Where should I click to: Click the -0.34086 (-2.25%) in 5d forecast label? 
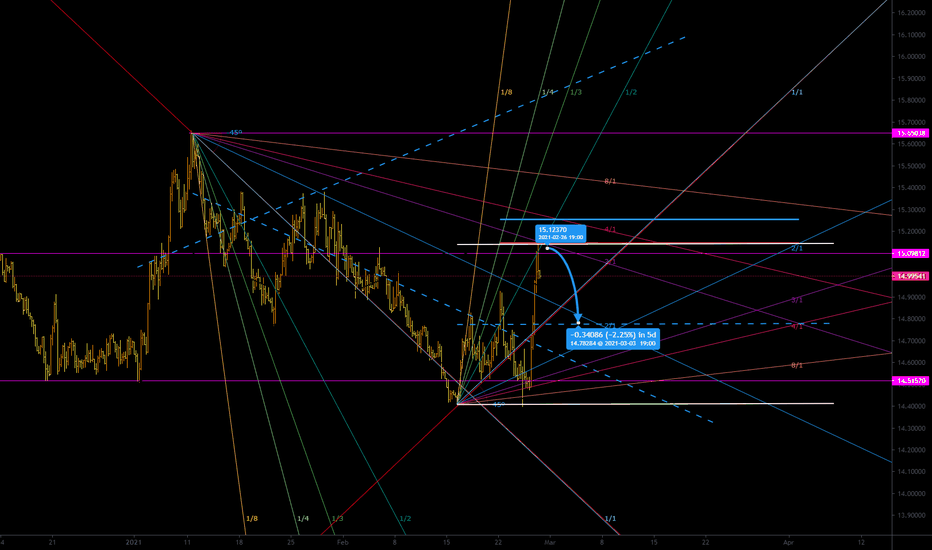(613, 339)
